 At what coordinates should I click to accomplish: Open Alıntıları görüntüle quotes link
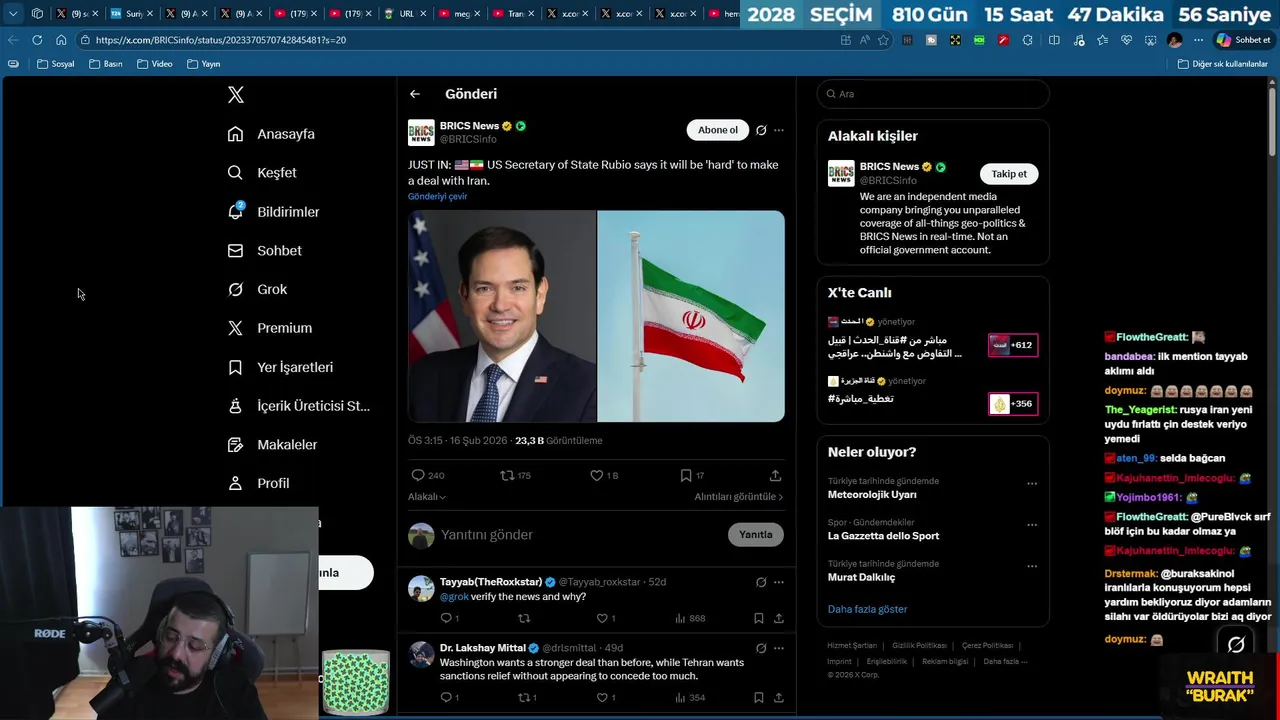[x=739, y=497]
